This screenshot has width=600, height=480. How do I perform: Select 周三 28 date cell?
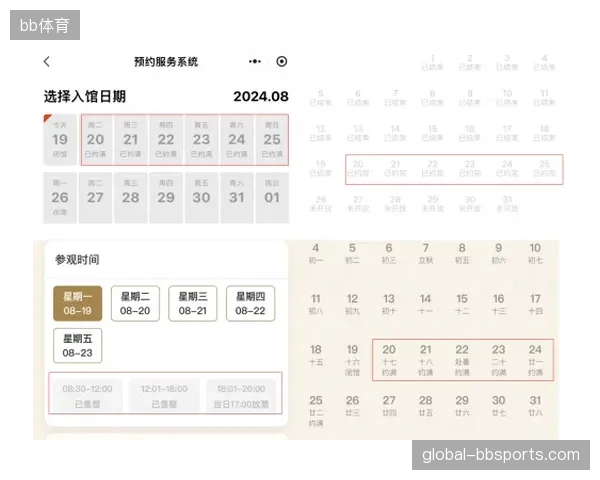click(x=130, y=198)
